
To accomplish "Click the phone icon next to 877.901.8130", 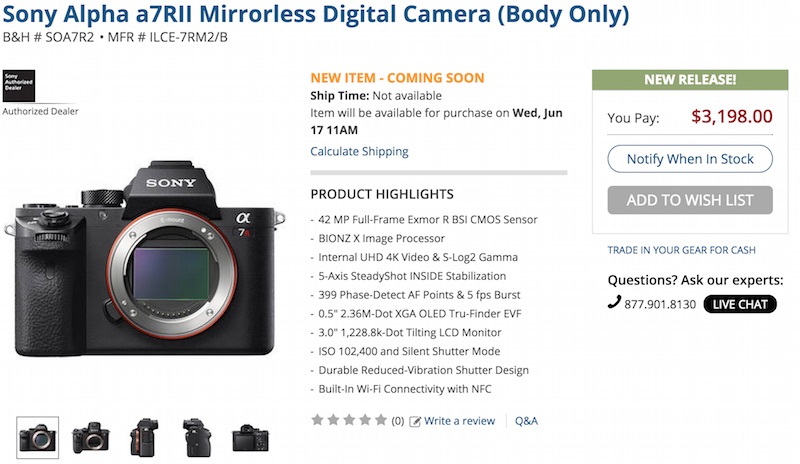I will (614, 303).
